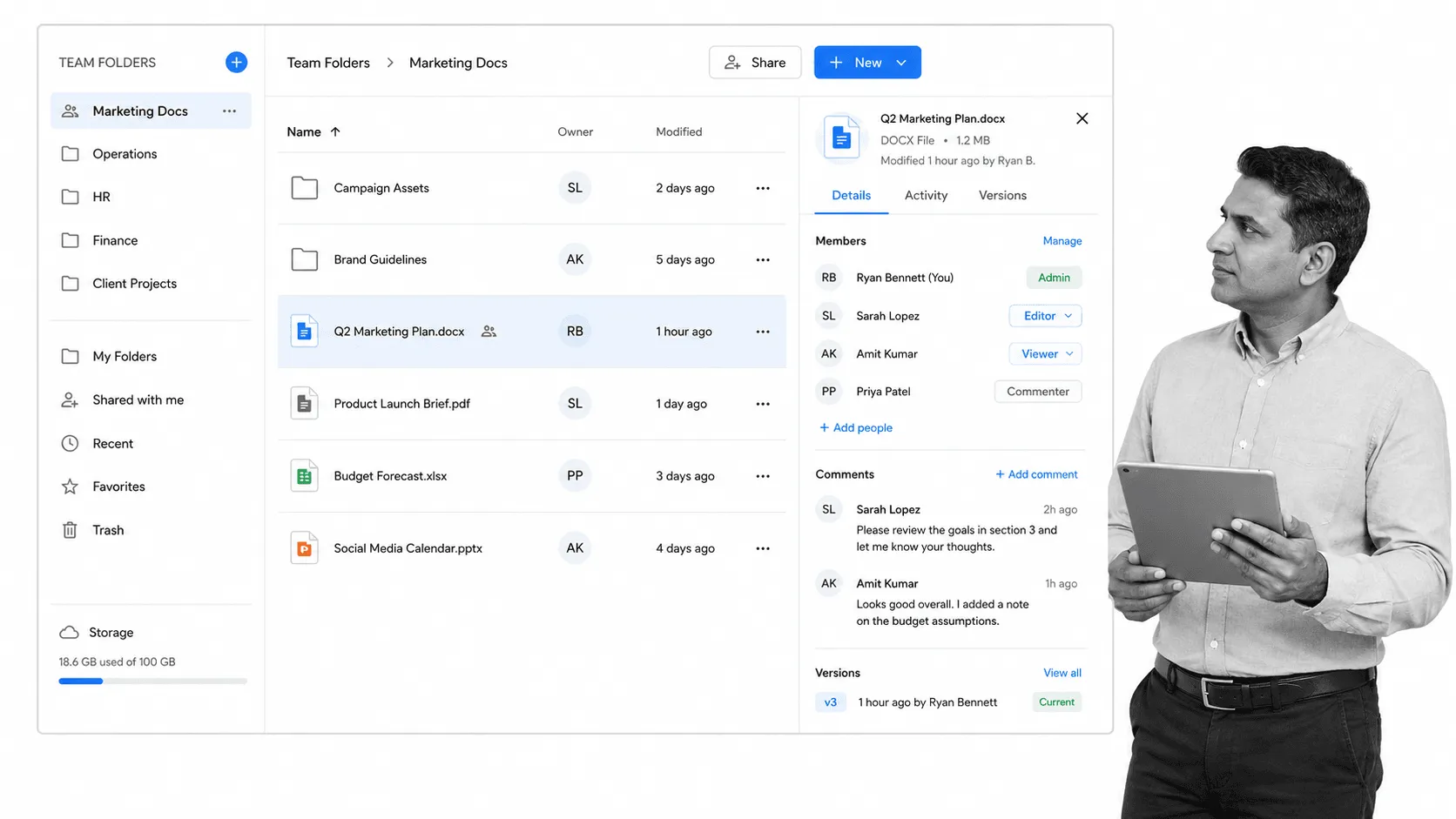
Task: Open the three-dot menu for Budget Forecast.xlsx
Action: 763,476
